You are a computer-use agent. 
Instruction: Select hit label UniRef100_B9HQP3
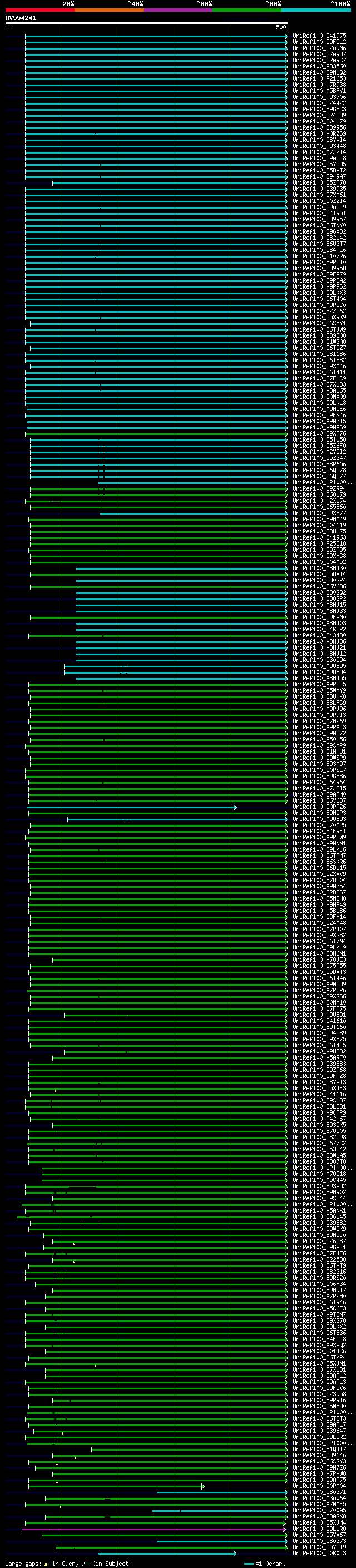pyautogui.click(x=319, y=813)
